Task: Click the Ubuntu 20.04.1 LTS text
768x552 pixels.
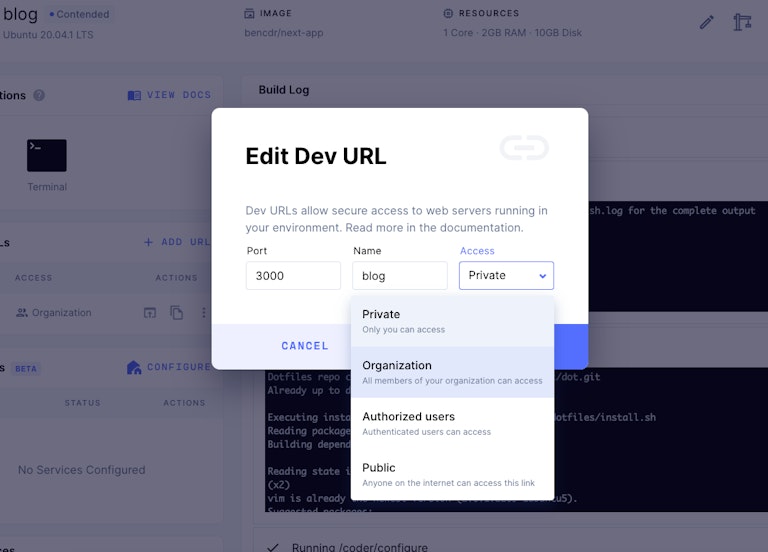Action: click(48, 35)
